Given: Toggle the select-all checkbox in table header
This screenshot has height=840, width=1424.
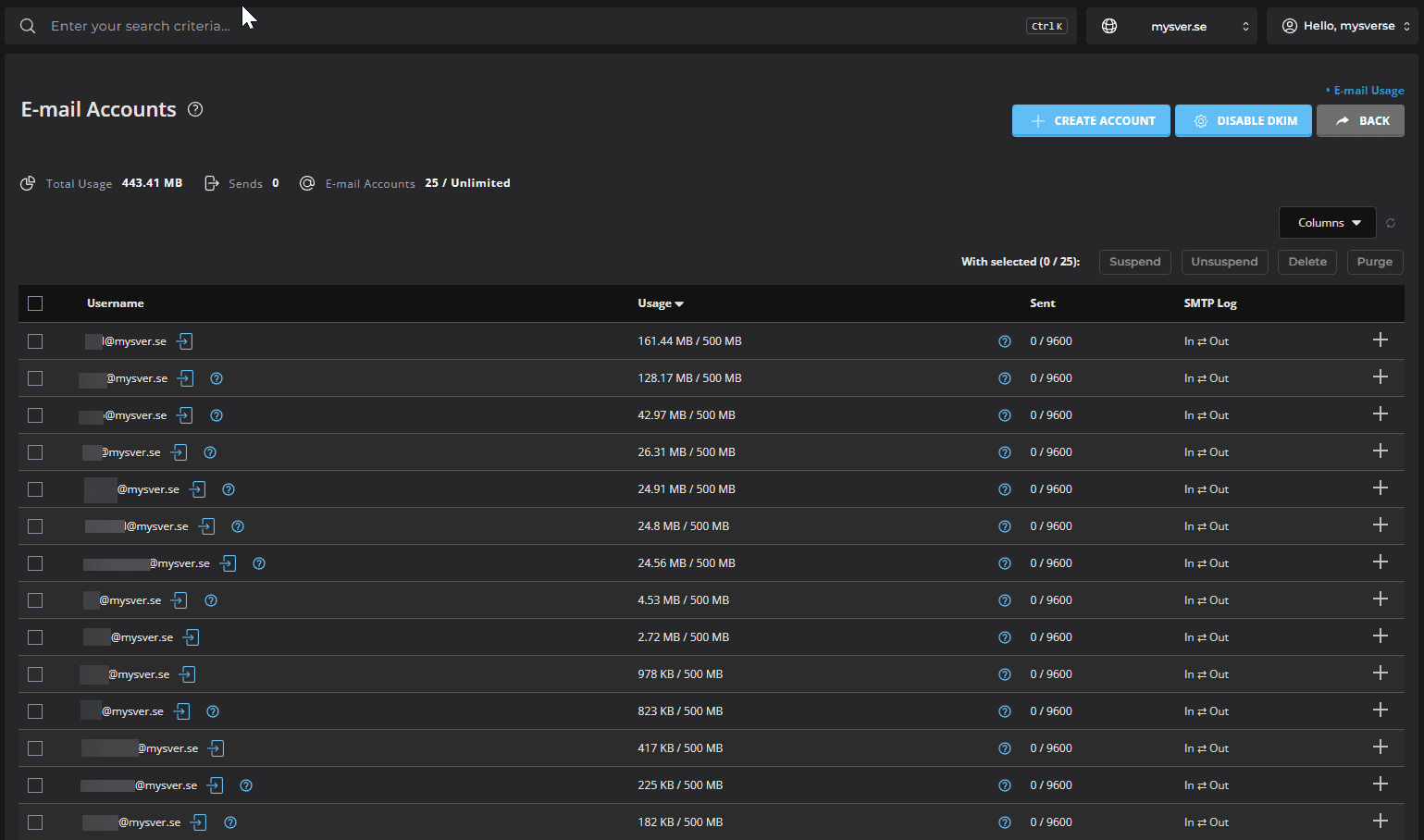Looking at the screenshot, I should point(35,303).
